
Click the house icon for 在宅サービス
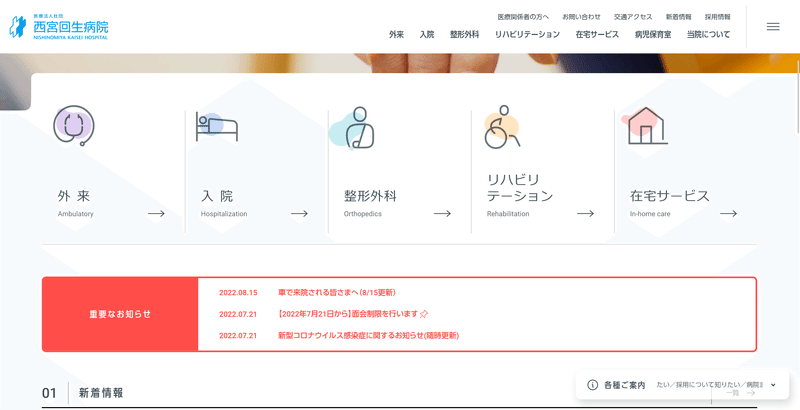645,125
